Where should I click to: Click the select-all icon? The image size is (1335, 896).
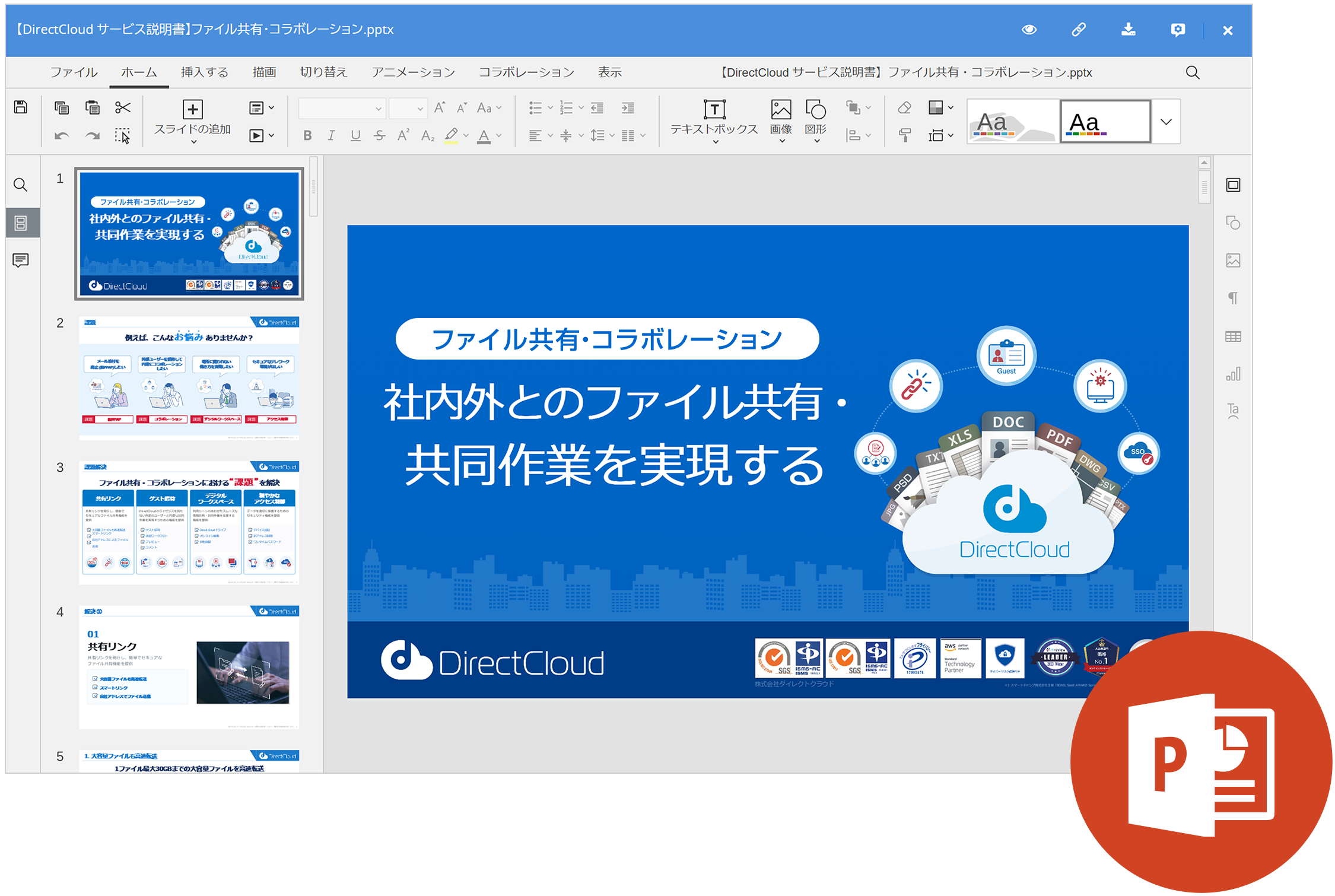click(123, 136)
